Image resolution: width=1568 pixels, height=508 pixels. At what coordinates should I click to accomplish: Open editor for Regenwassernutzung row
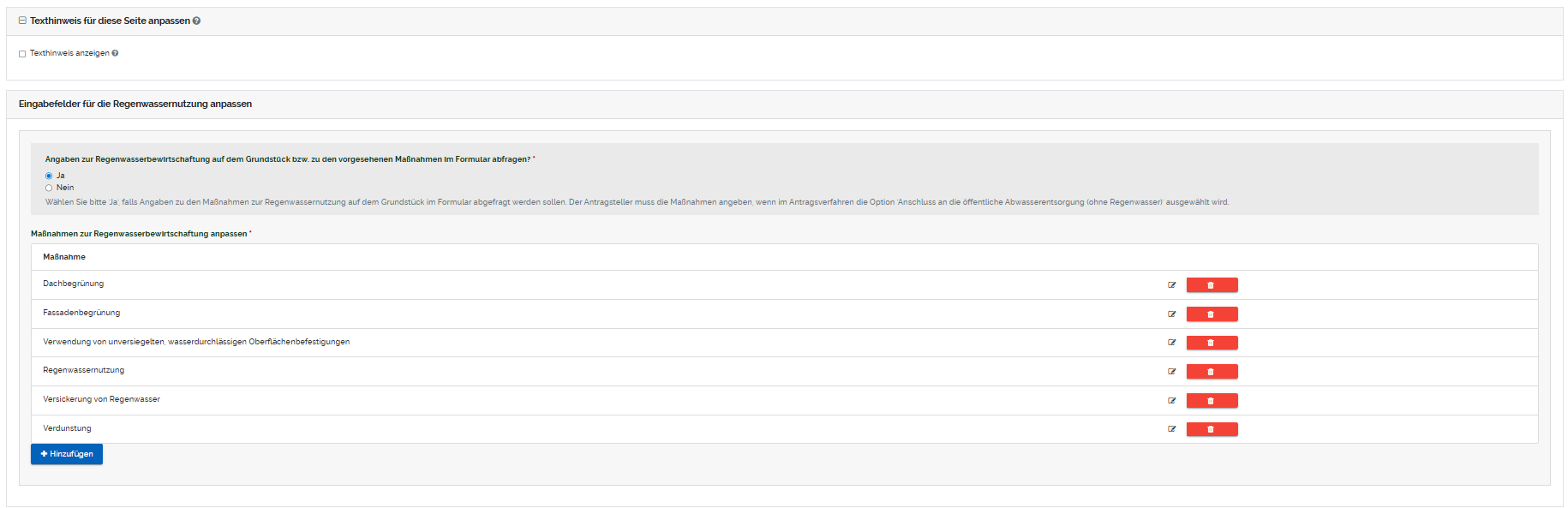pos(1171,372)
